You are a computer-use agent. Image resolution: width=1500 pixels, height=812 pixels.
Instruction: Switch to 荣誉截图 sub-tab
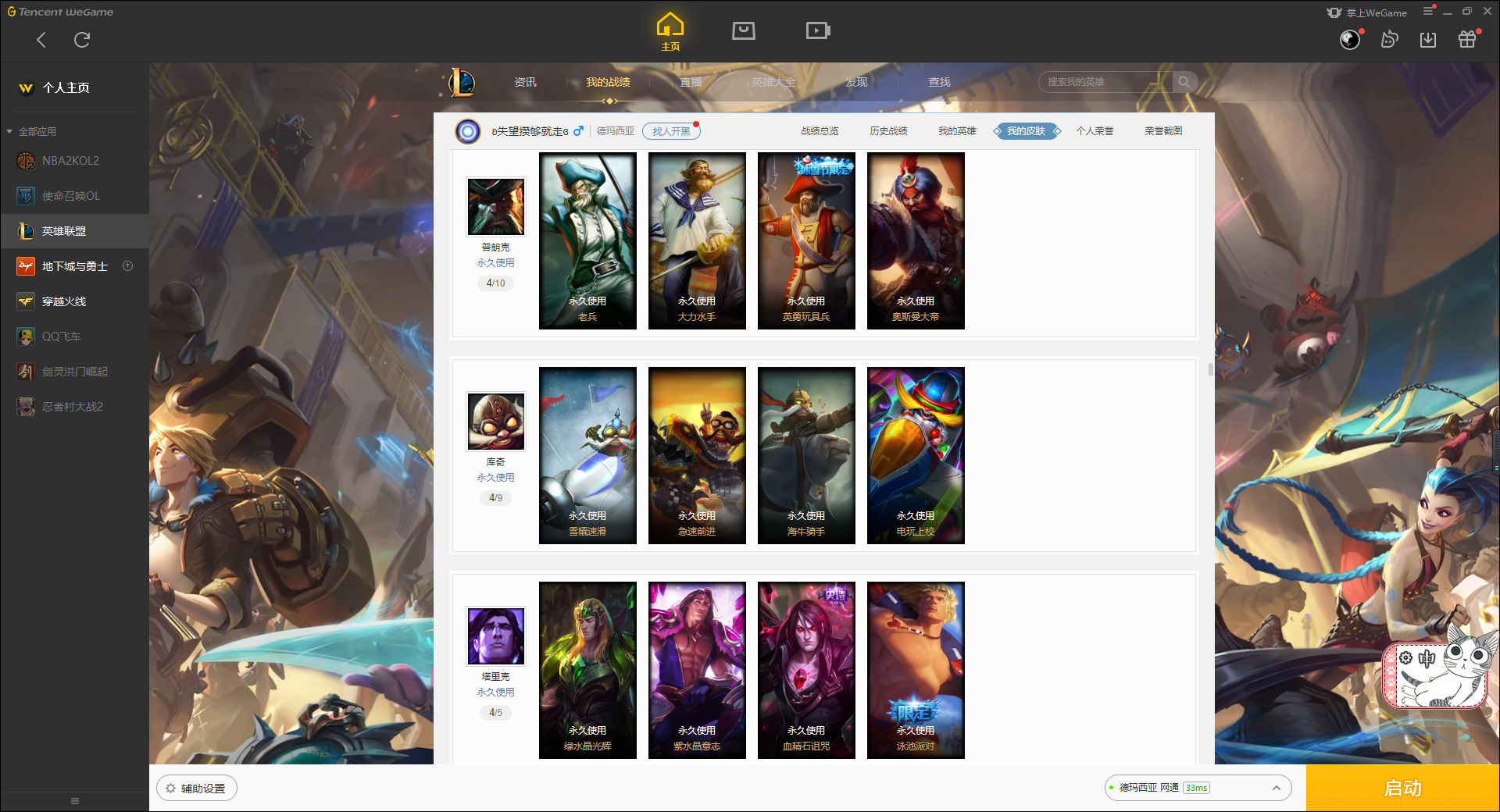[1163, 131]
